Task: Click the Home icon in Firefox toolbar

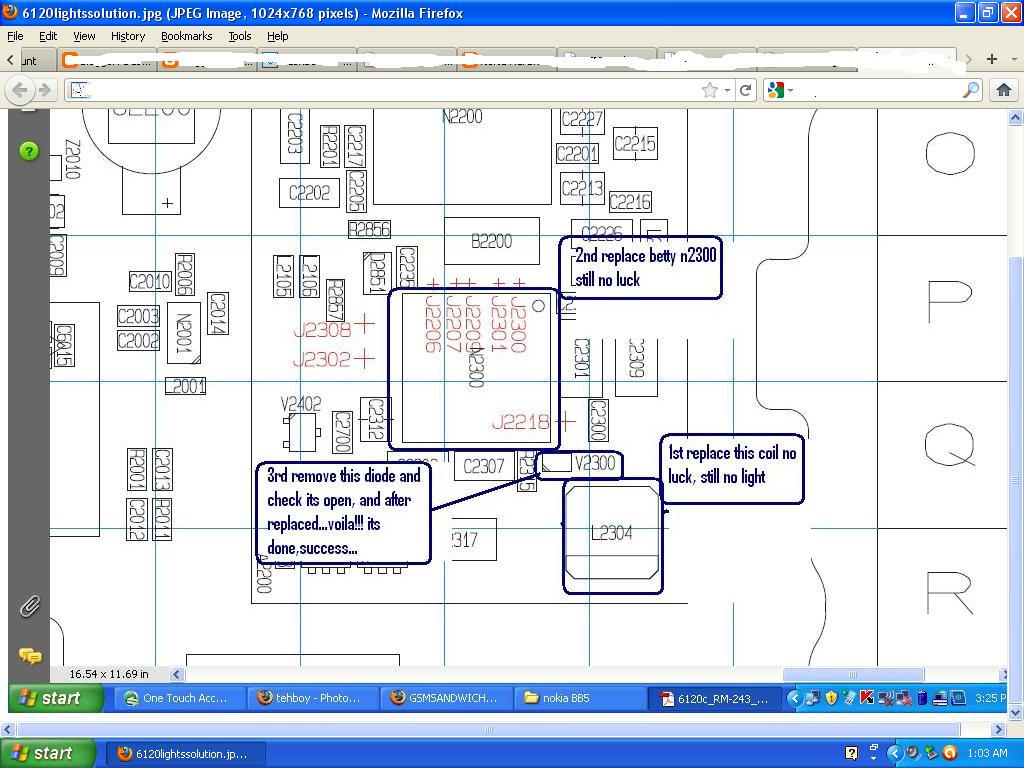Action: pos(1005,89)
